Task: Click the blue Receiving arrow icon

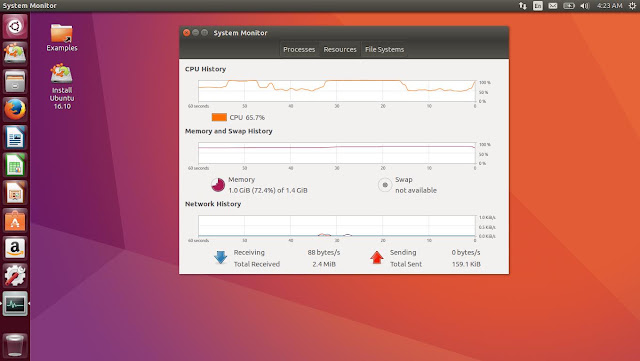Action: pos(220,257)
